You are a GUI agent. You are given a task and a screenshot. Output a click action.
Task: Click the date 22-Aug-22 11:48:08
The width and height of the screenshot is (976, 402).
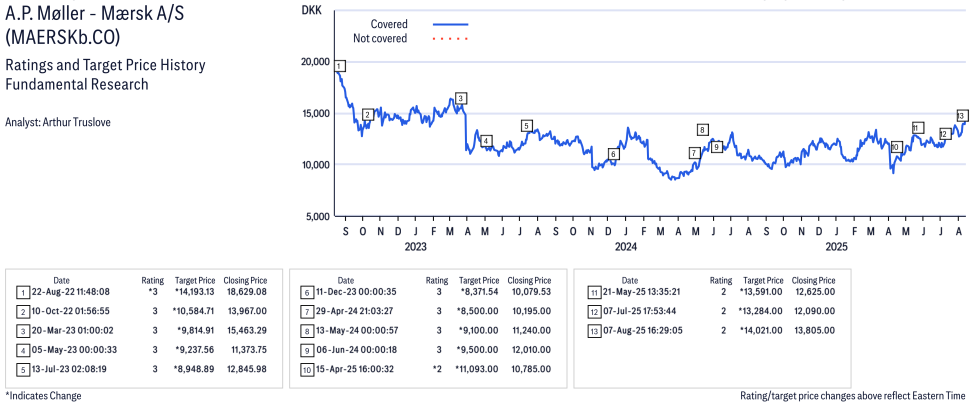pos(70,292)
